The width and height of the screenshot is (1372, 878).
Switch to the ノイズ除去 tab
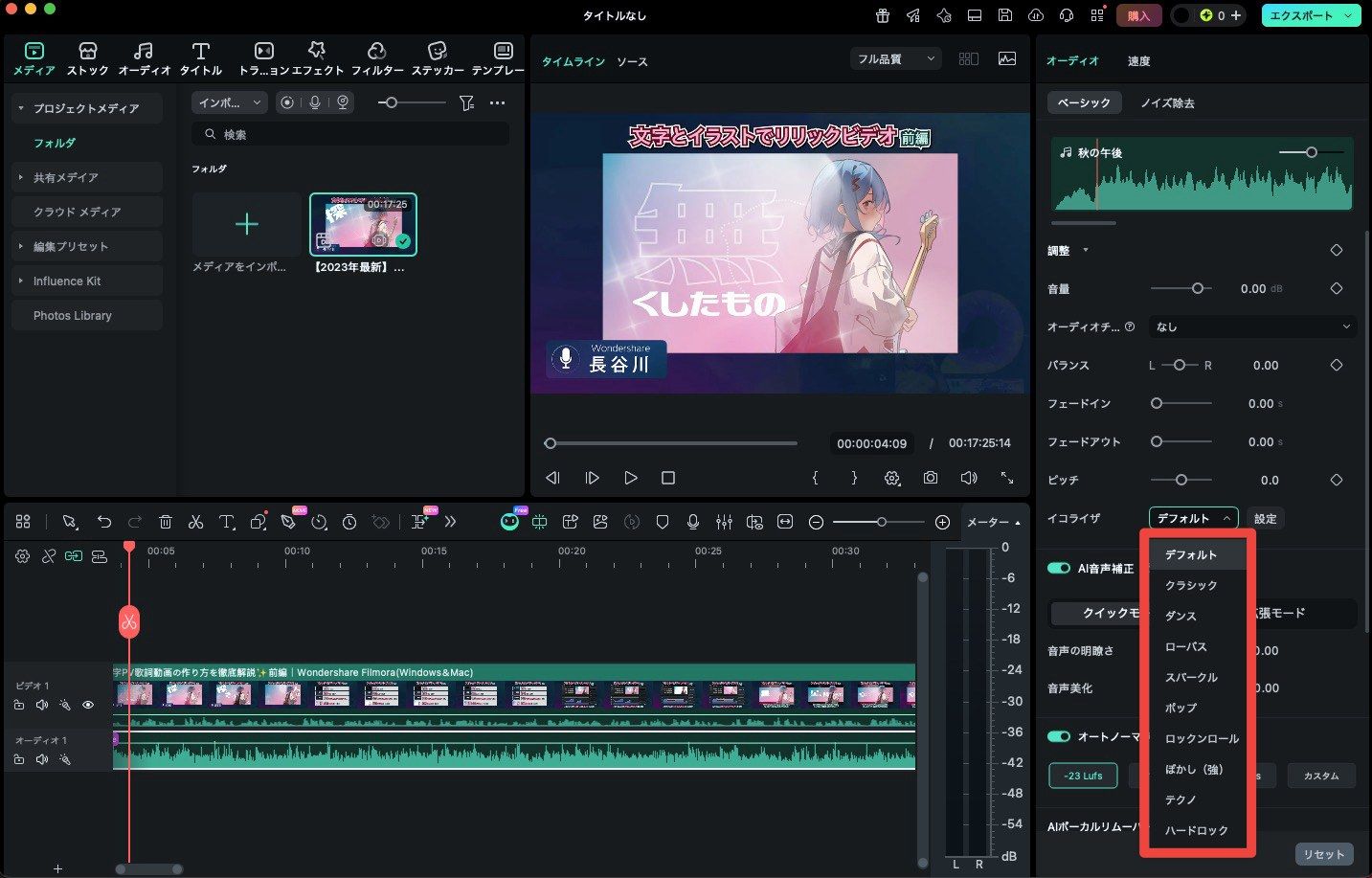[1167, 102]
